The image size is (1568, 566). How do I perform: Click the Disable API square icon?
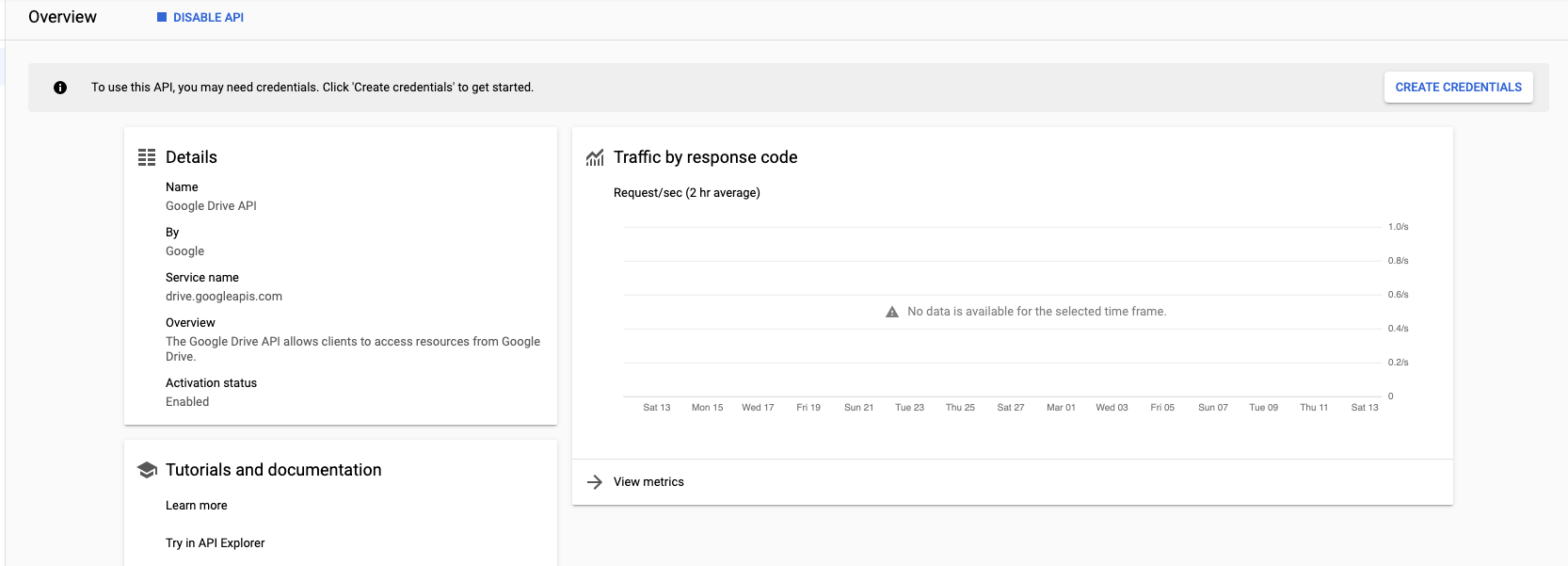coord(162,17)
